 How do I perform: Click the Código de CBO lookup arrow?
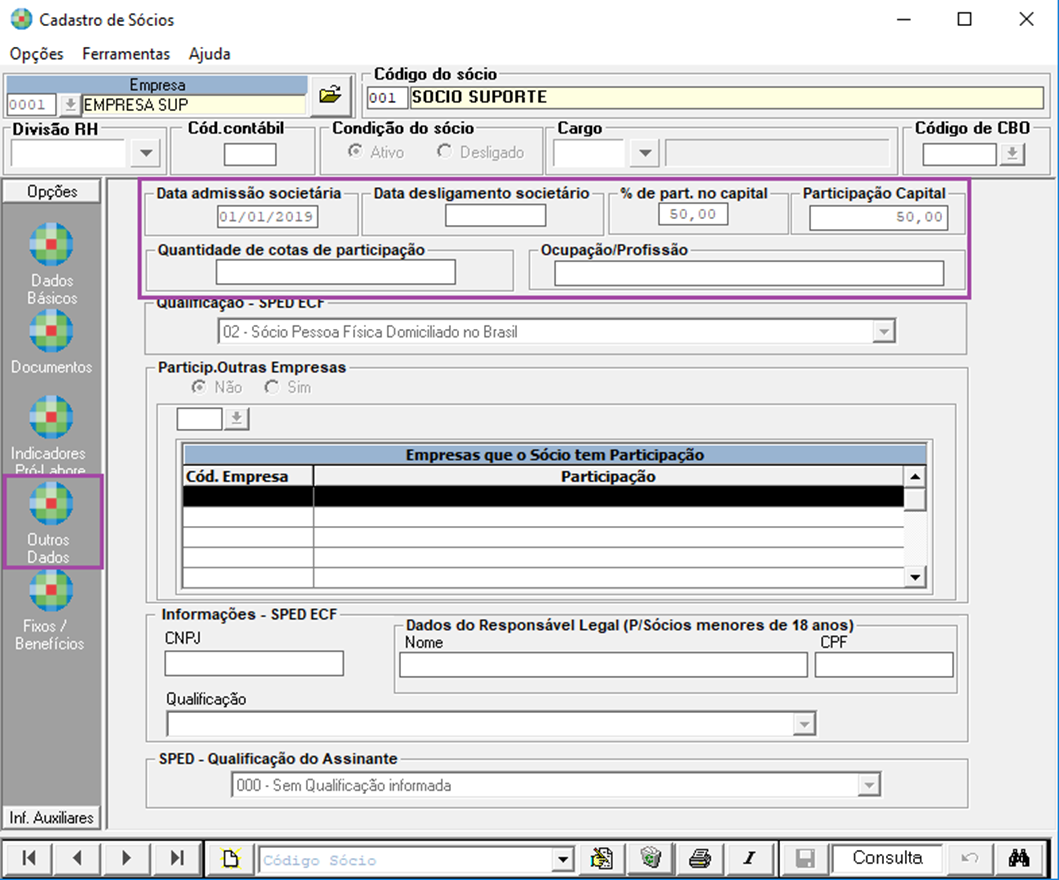click(1012, 155)
